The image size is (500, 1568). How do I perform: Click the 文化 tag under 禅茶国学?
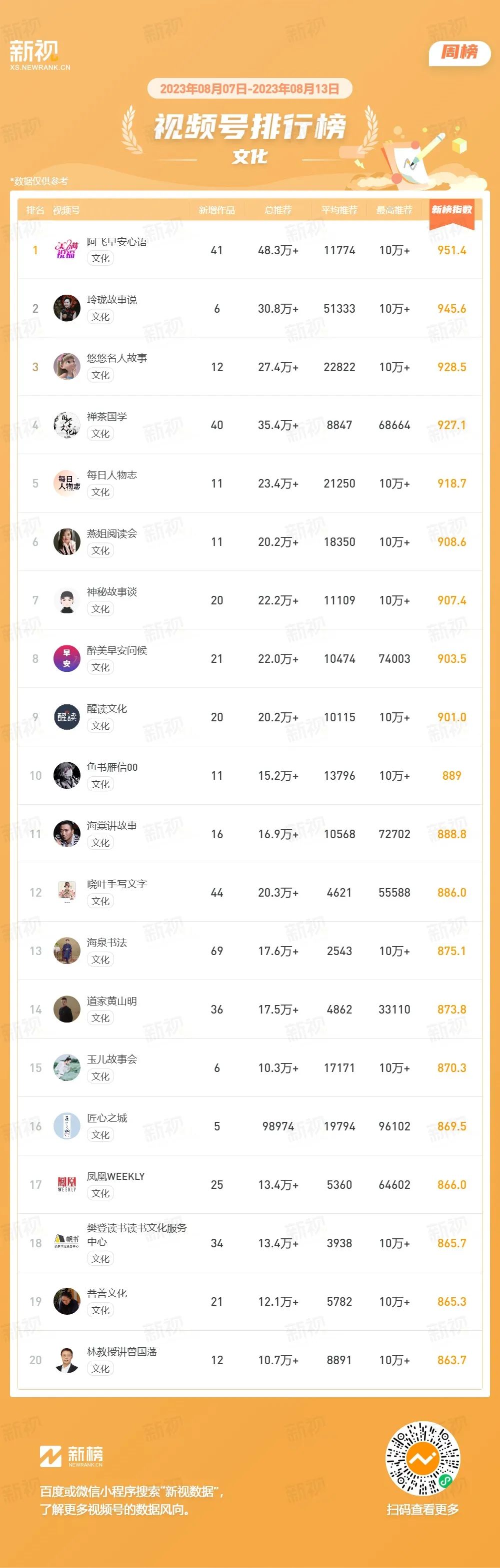pos(100,434)
